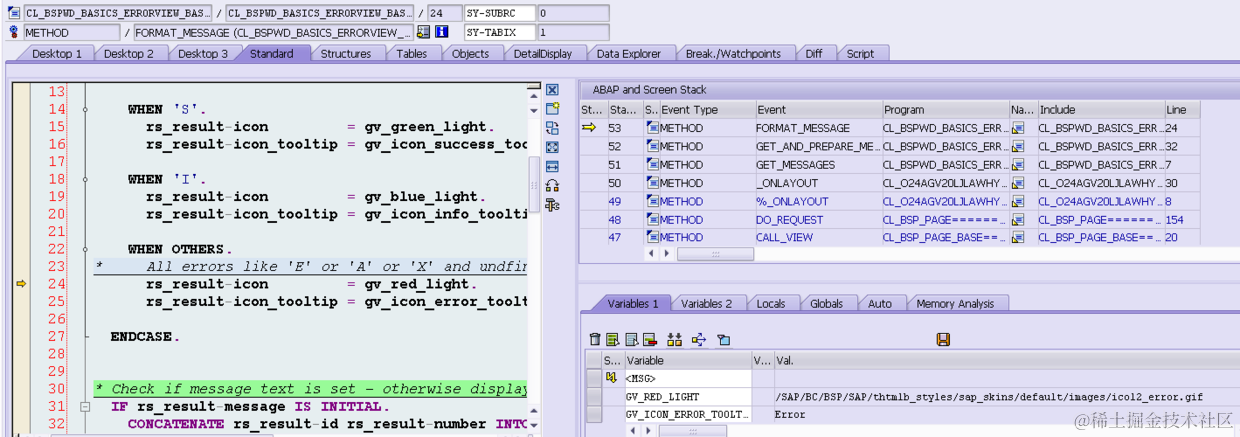The image size is (1240, 437).
Task: Click the third list icon in Variables toolbar
Action: 632,340
